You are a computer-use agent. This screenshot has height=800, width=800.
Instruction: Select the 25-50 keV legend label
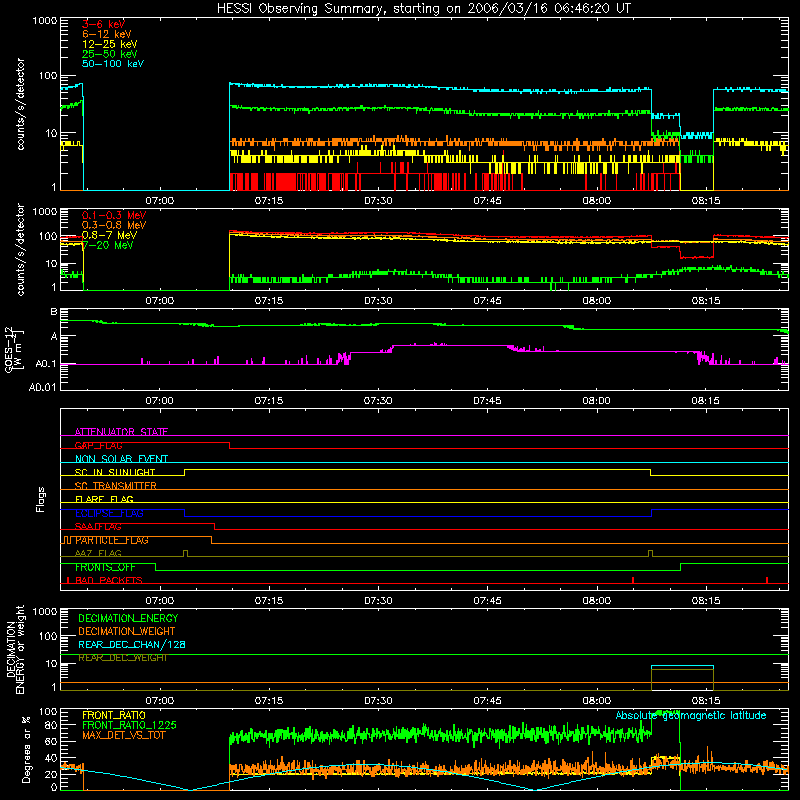(110, 54)
